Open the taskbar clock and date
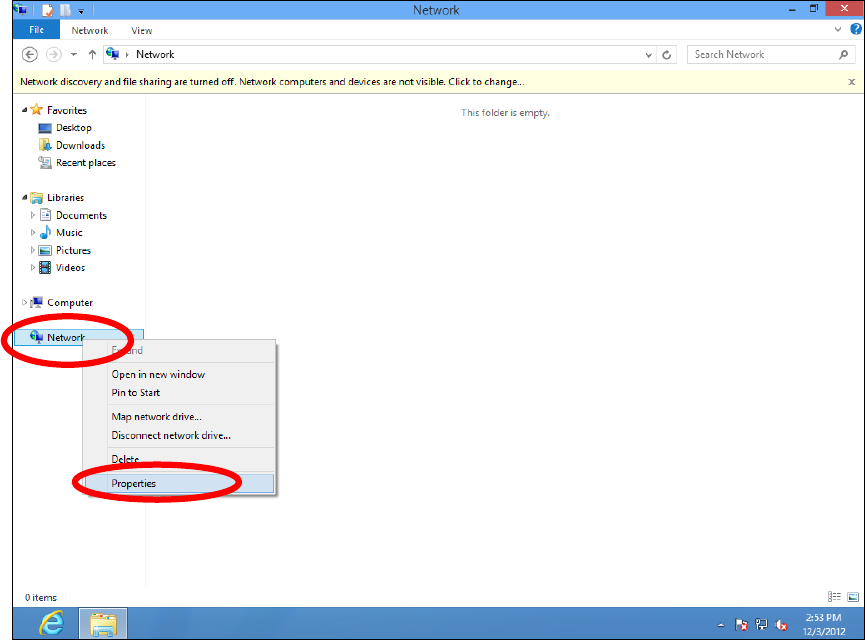This screenshot has height=640, width=865. coord(824,624)
